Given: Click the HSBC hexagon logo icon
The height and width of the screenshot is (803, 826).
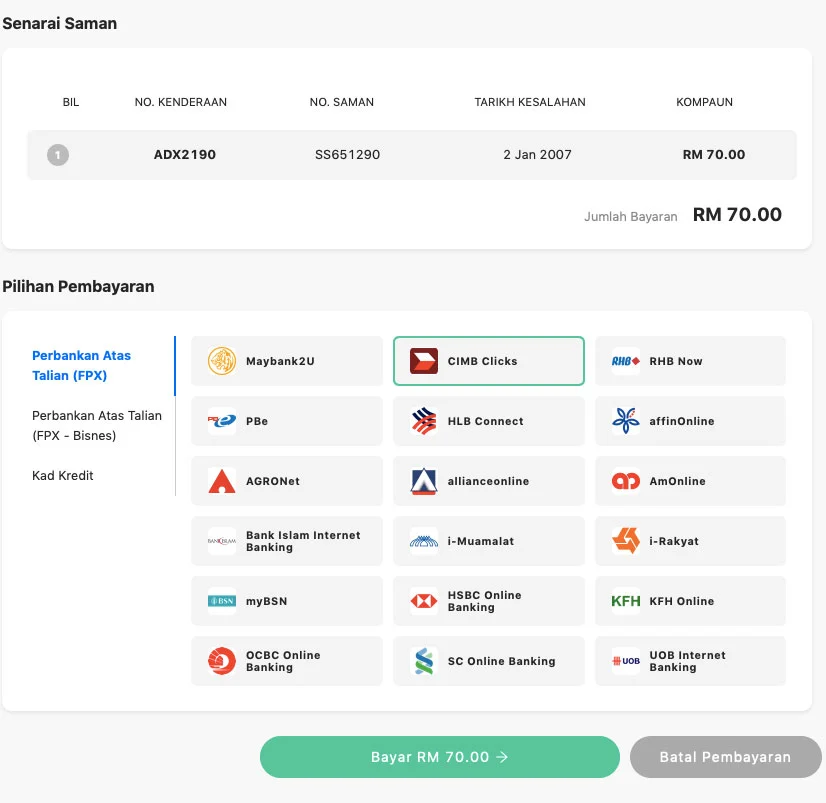Looking at the screenshot, I should pos(424,601).
